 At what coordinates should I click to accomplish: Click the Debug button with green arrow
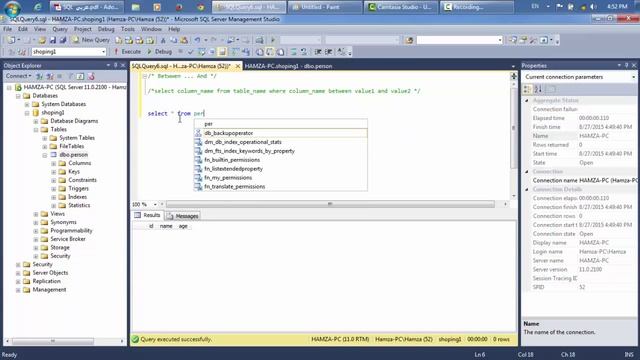[x=159, y=52]
